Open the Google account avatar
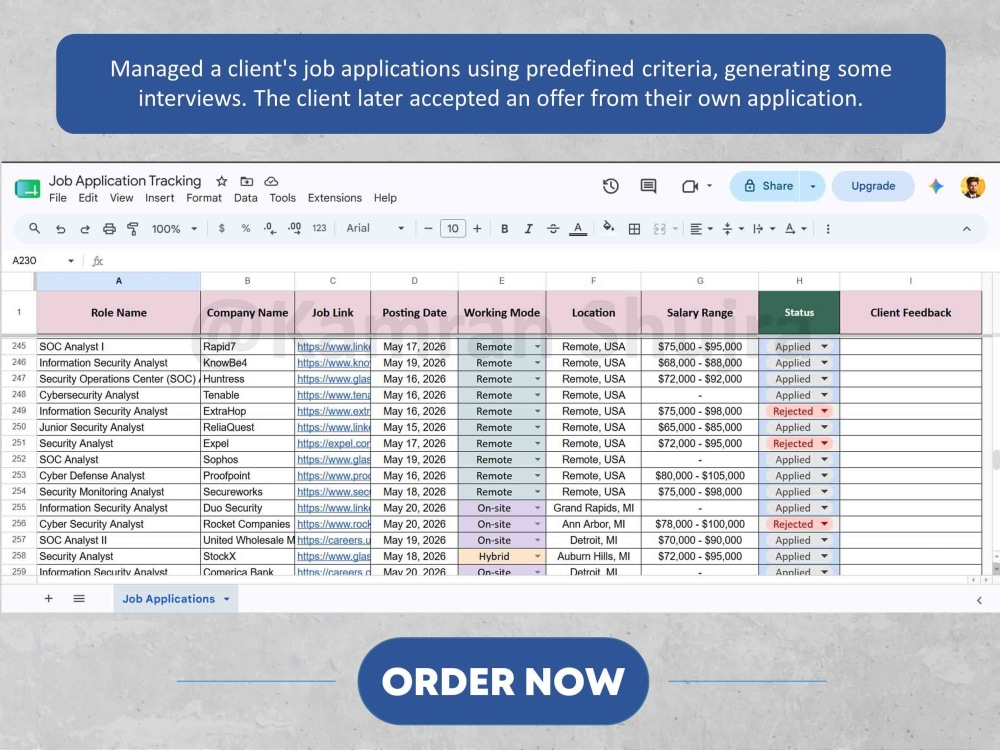The width and height of the screenshot is (1000, 750). tap(973, 186)
